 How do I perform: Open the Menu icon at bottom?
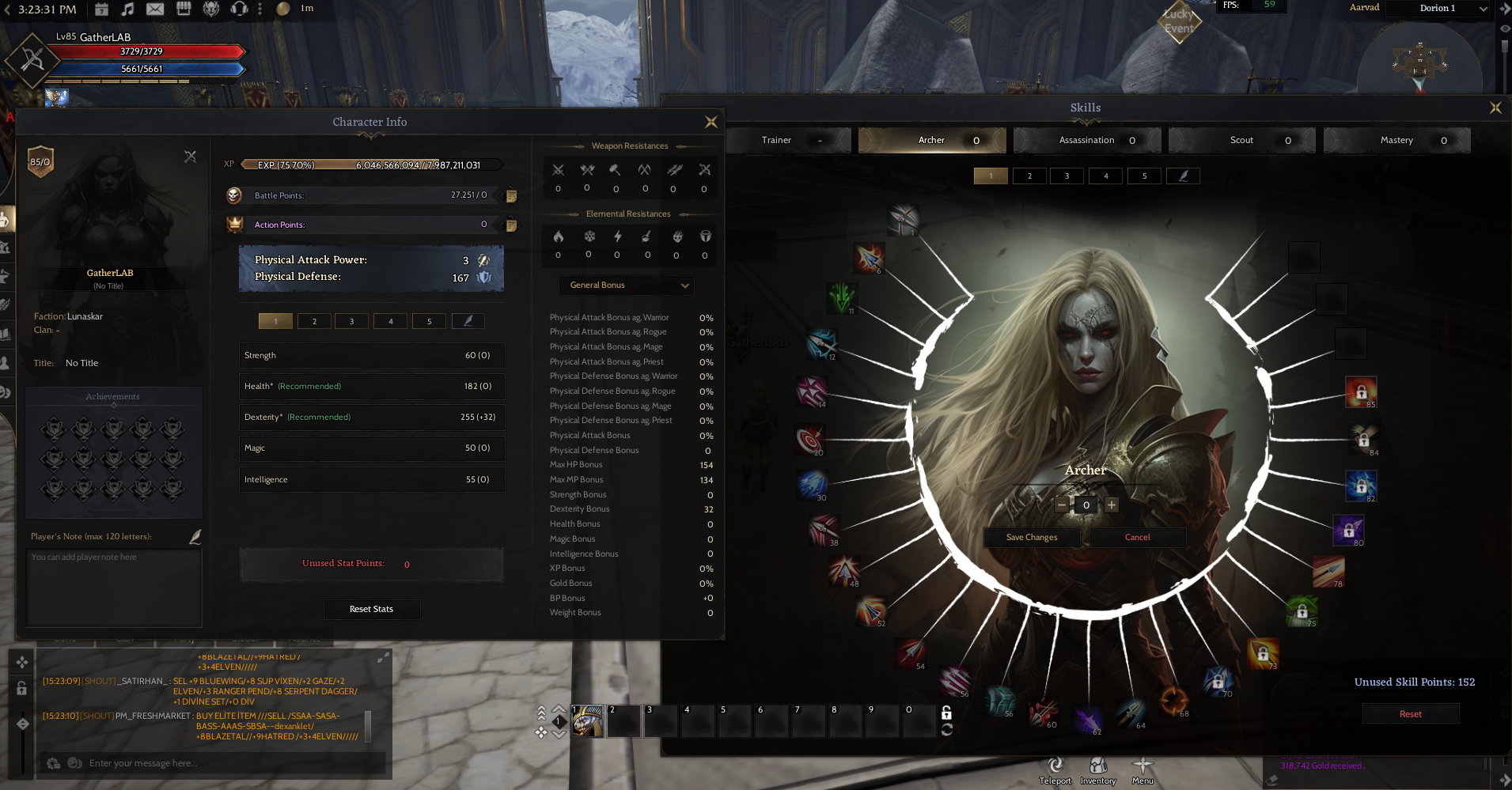click(1143, 765)
